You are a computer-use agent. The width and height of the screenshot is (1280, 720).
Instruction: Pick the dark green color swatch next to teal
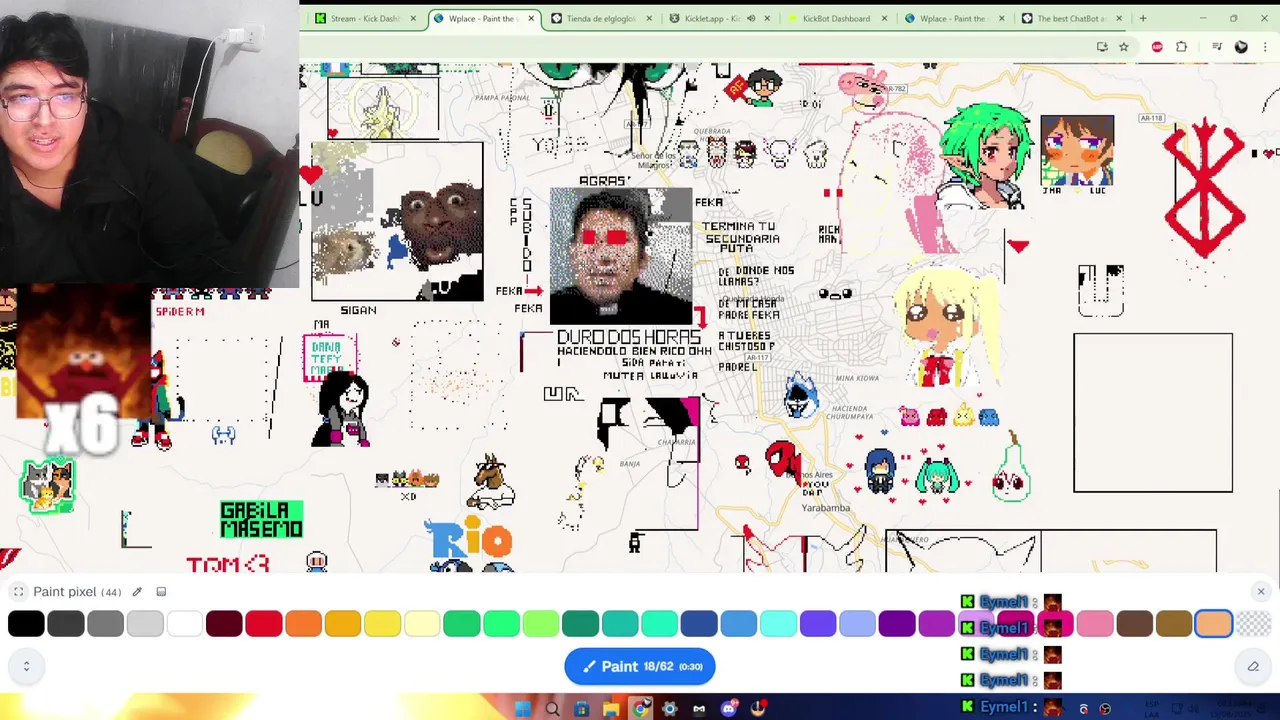(580, 624)
